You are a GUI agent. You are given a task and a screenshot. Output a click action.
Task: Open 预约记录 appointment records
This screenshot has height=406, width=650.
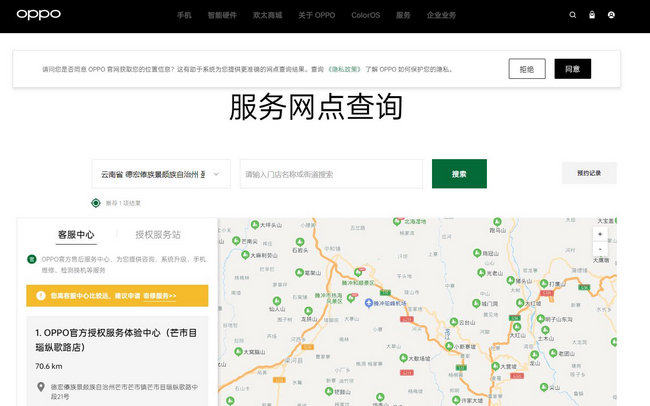pyautogui.click(x=589, y=173)
